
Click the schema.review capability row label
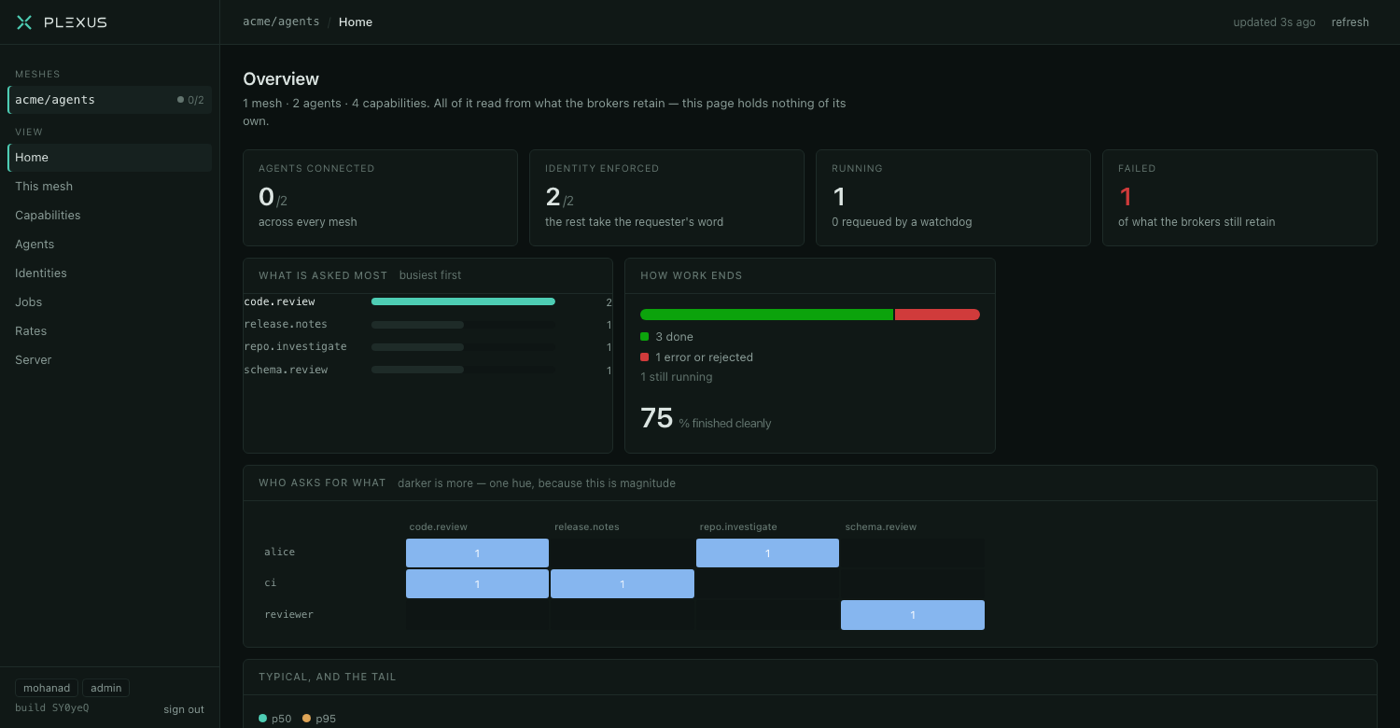tap(286, 370)
